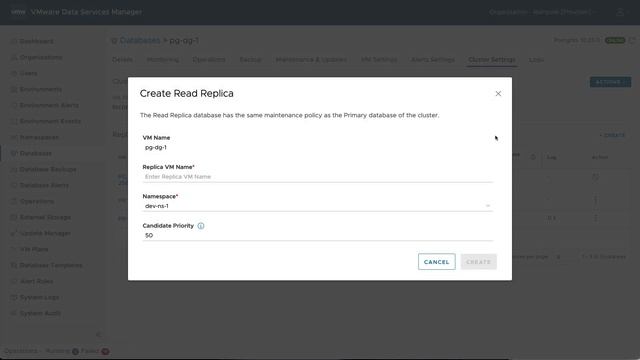Screen dimensions: 640x360
Task: Show the Candidate Priority info tooltip
Action: pos(201,226)
